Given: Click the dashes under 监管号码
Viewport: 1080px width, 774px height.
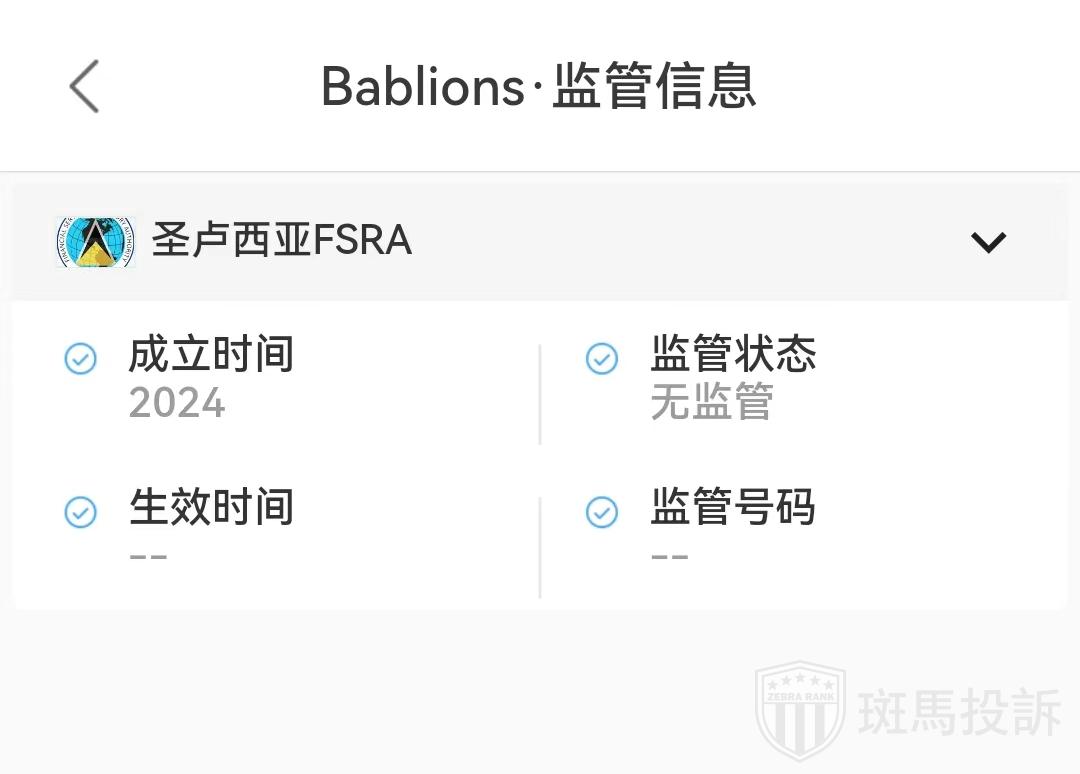Looking at the screenshot, I should click(670, 557).
